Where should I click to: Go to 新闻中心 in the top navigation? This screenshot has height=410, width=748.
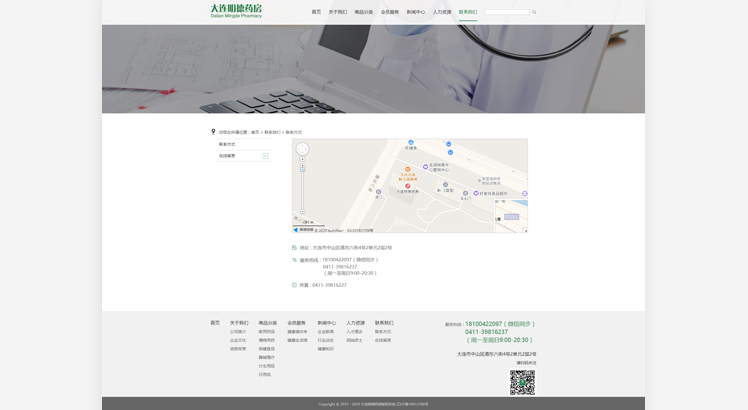[x=415, y=12]
